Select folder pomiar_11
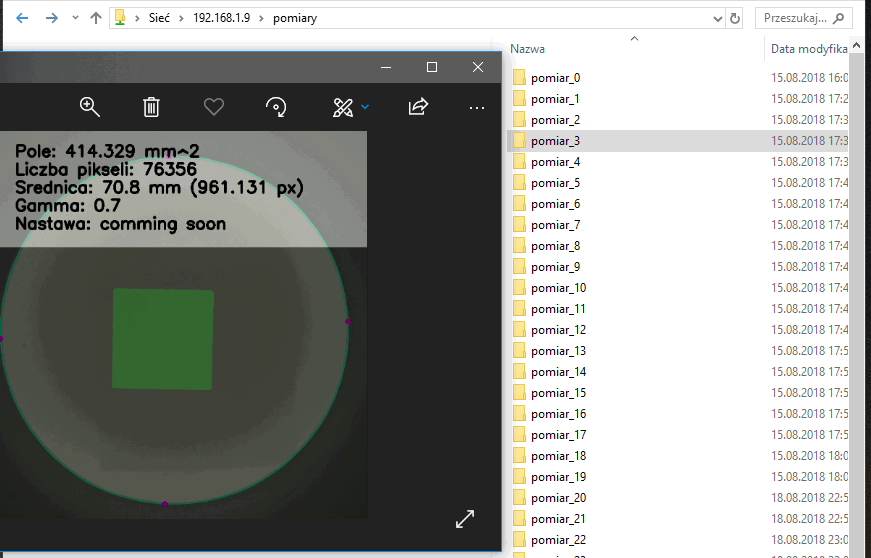871x558 pixels. 558,309
